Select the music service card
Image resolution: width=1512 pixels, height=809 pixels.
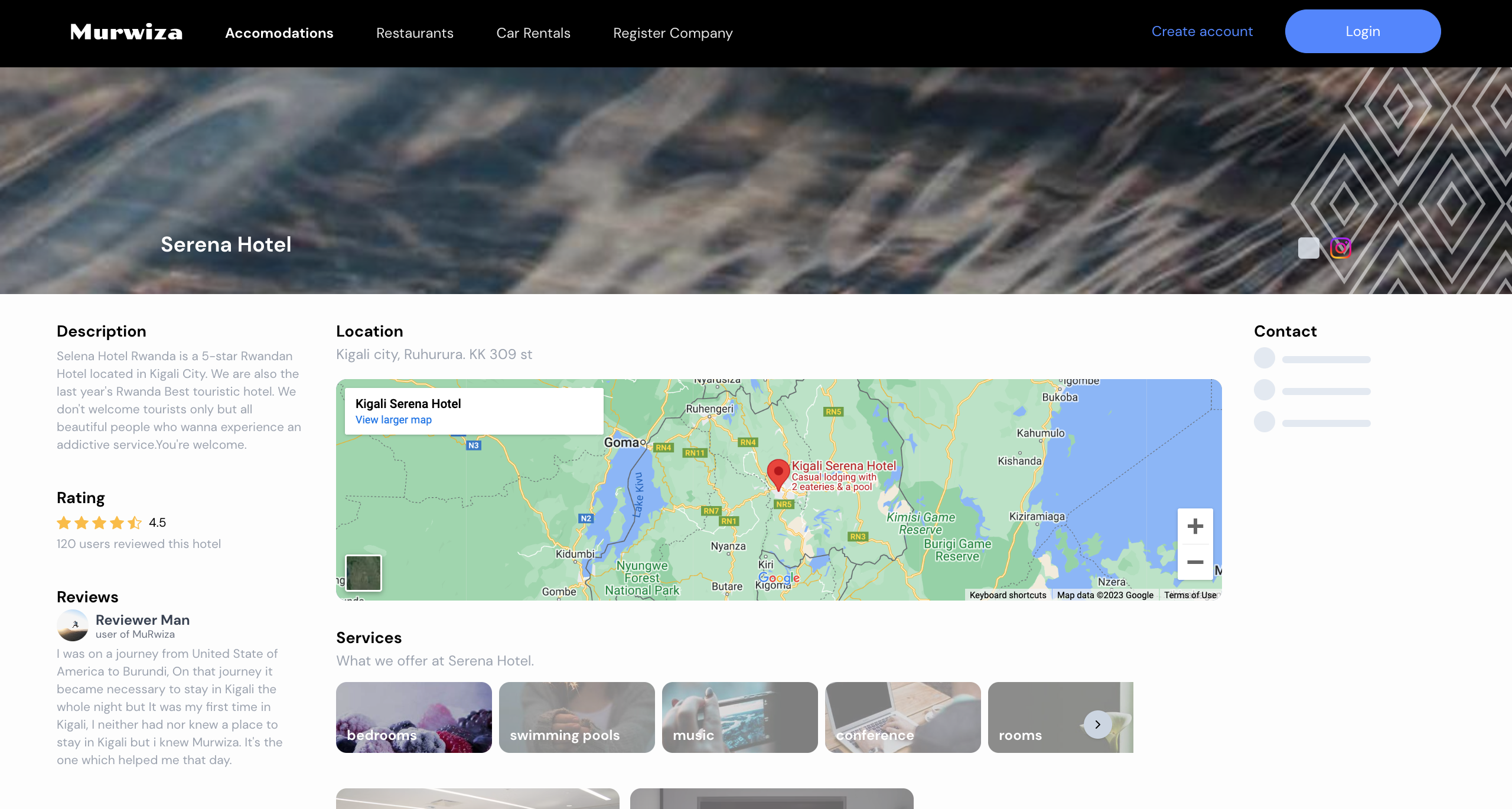[740, 717]
